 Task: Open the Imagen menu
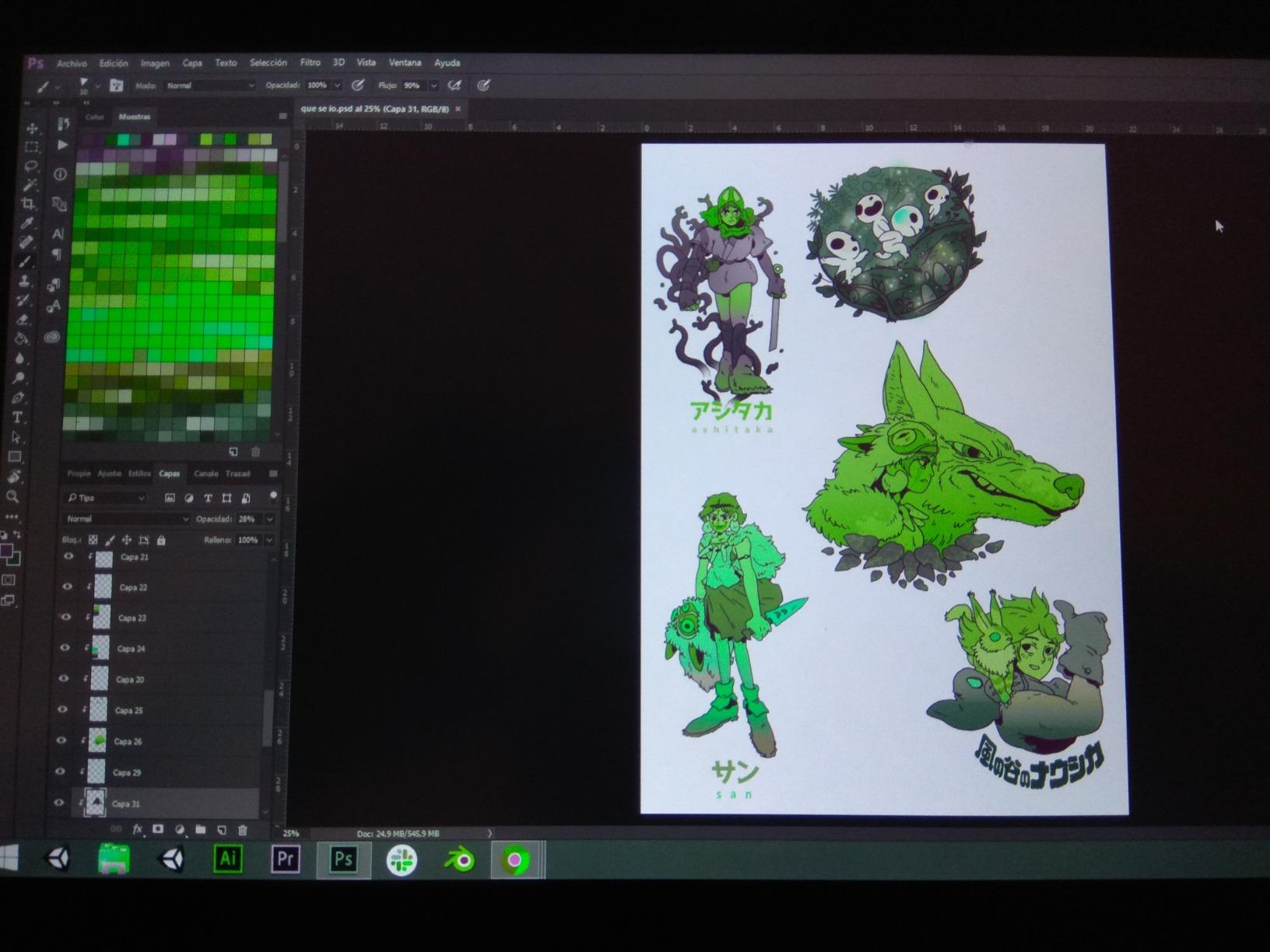coord(155,63)
